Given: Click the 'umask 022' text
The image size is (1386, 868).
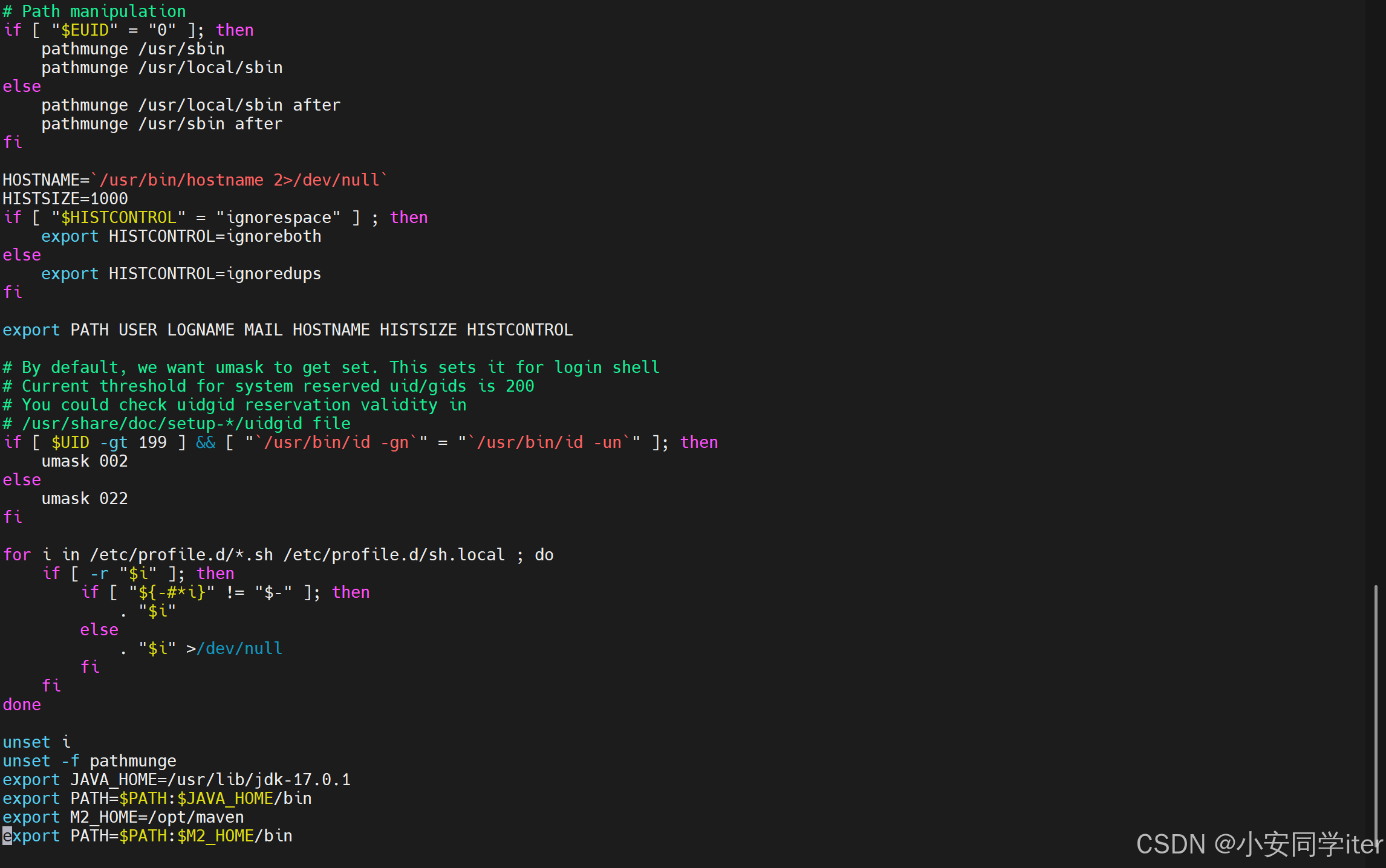Looking at the screenshot, I should pos(85,499).
